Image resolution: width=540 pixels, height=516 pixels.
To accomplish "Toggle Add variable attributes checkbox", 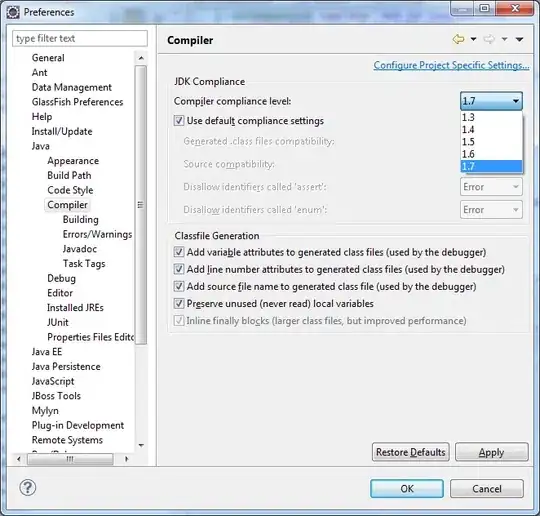I will point(179,252).
